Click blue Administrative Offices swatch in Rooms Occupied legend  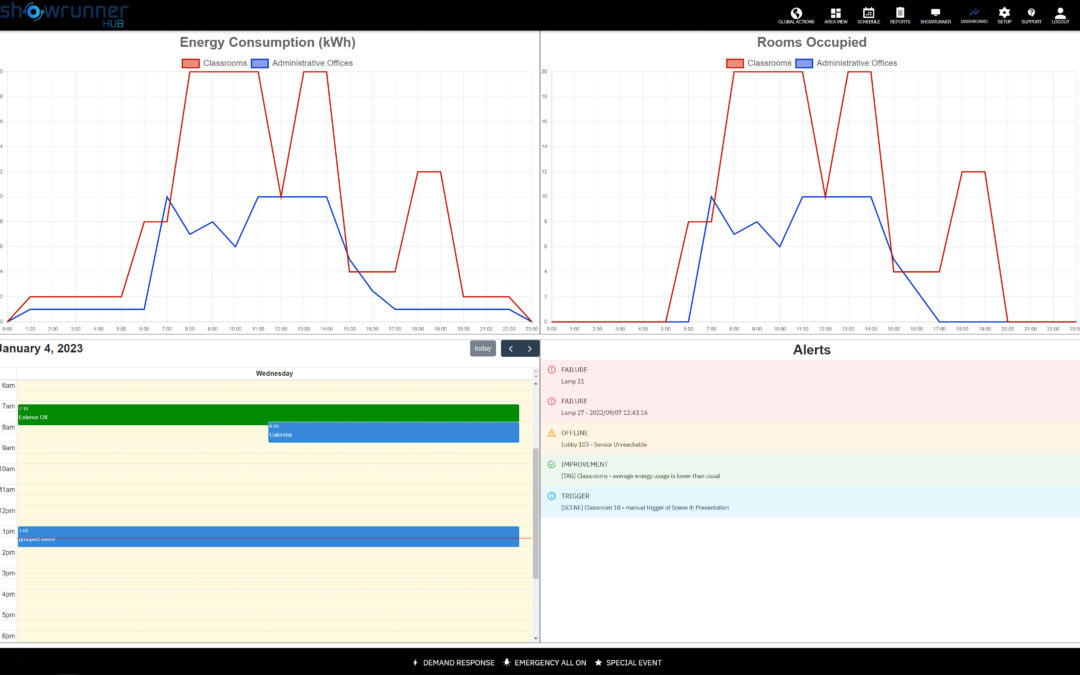click(804, 63)
